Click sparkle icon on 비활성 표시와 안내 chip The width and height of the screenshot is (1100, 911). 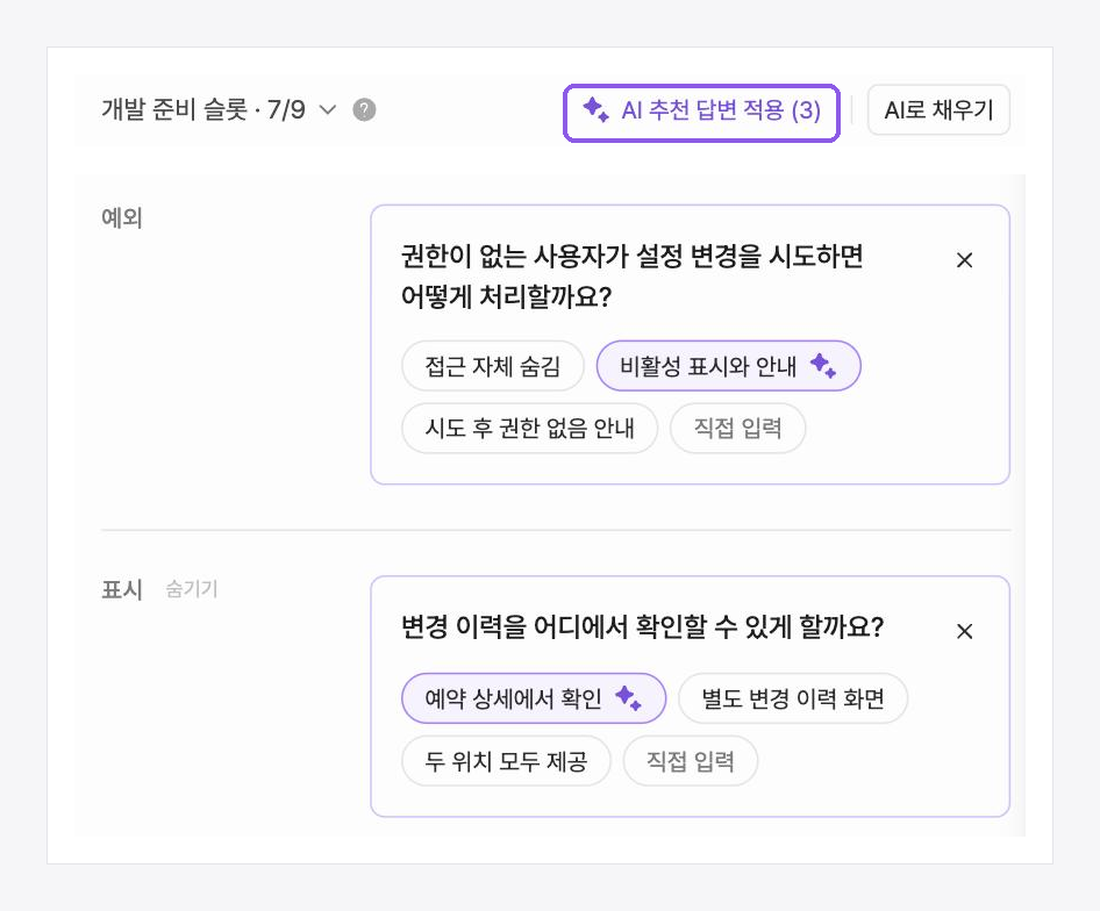pyautogui.click(x=823, y=365)
